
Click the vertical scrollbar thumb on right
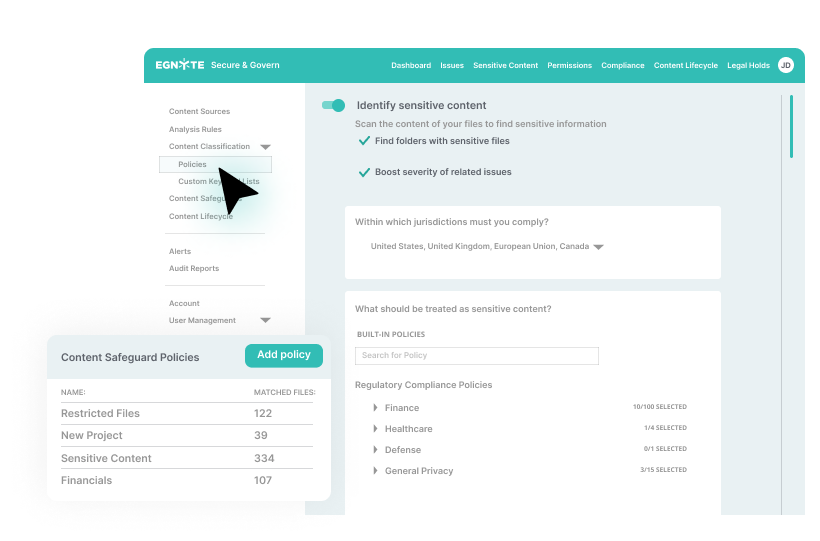click(x=791, y=126)
